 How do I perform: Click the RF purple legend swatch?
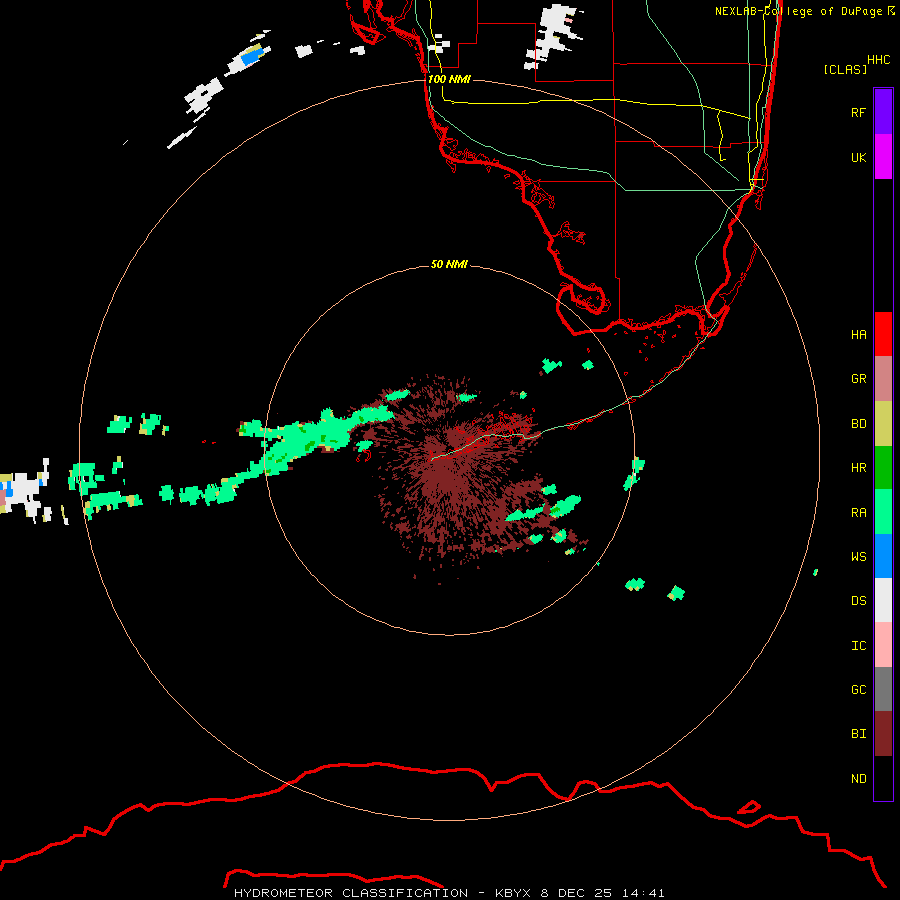[x=883, y=112]
